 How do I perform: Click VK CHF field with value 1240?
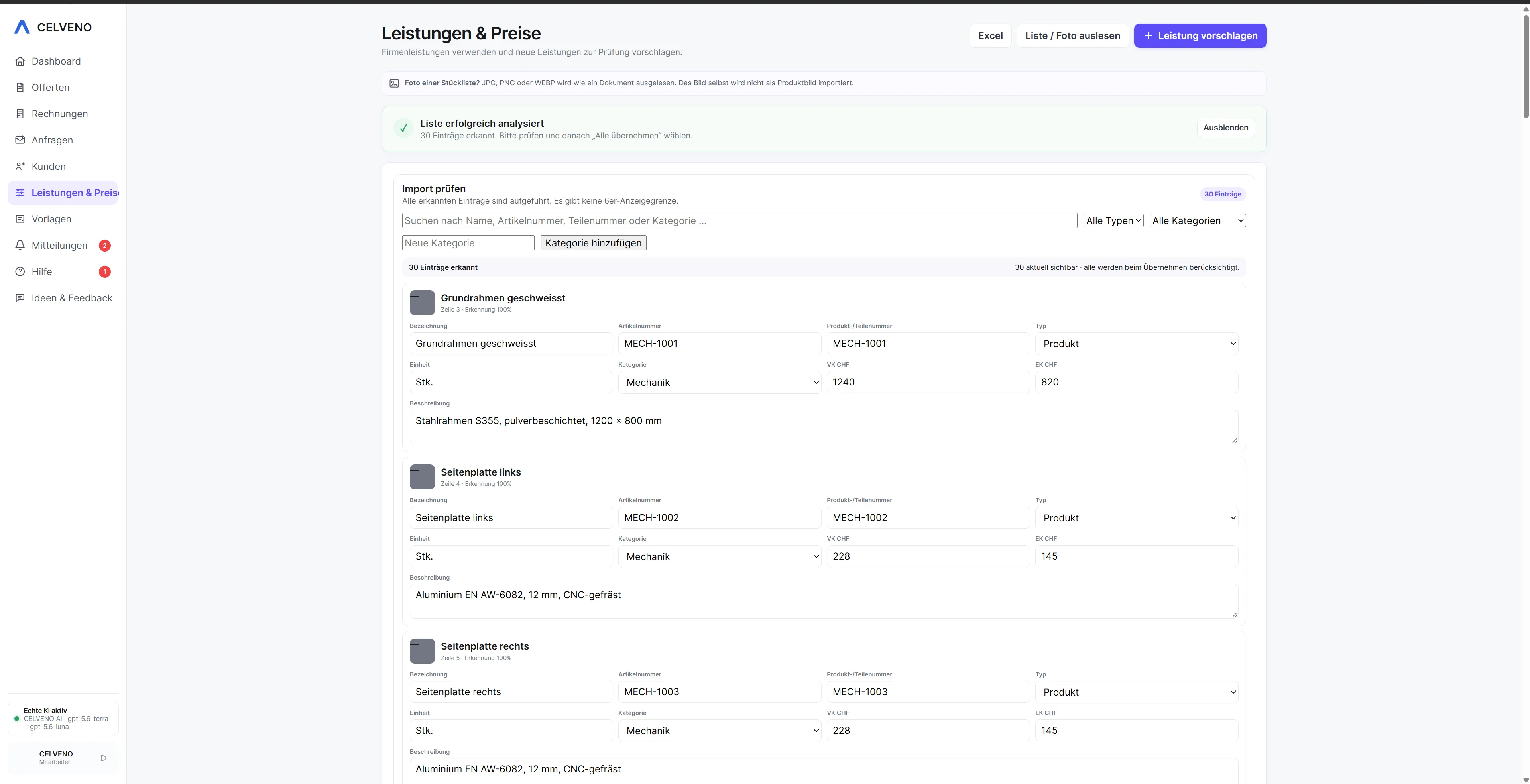(x=928, y=382)
